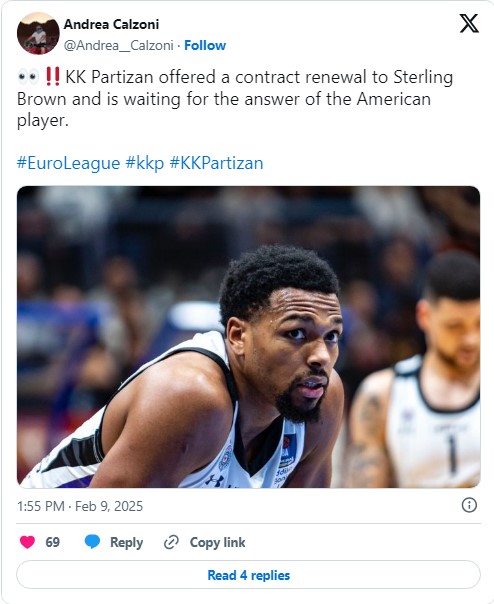The height and width of the screenshot is (604, 494).
Task: Open the basketball player photo
Action: click(x=249, y=337)
